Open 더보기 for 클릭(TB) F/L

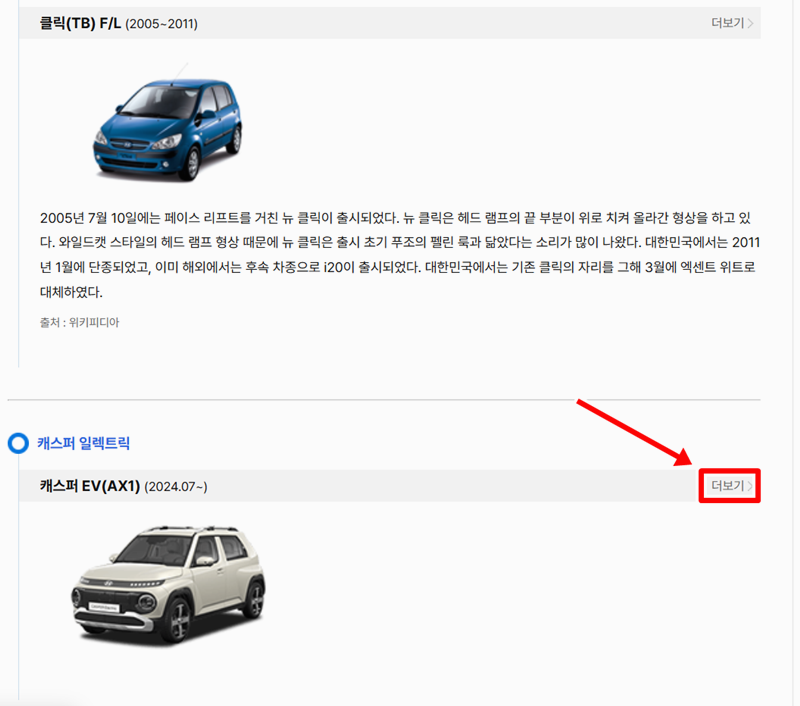pyautogui.click(x=732, y=23)
